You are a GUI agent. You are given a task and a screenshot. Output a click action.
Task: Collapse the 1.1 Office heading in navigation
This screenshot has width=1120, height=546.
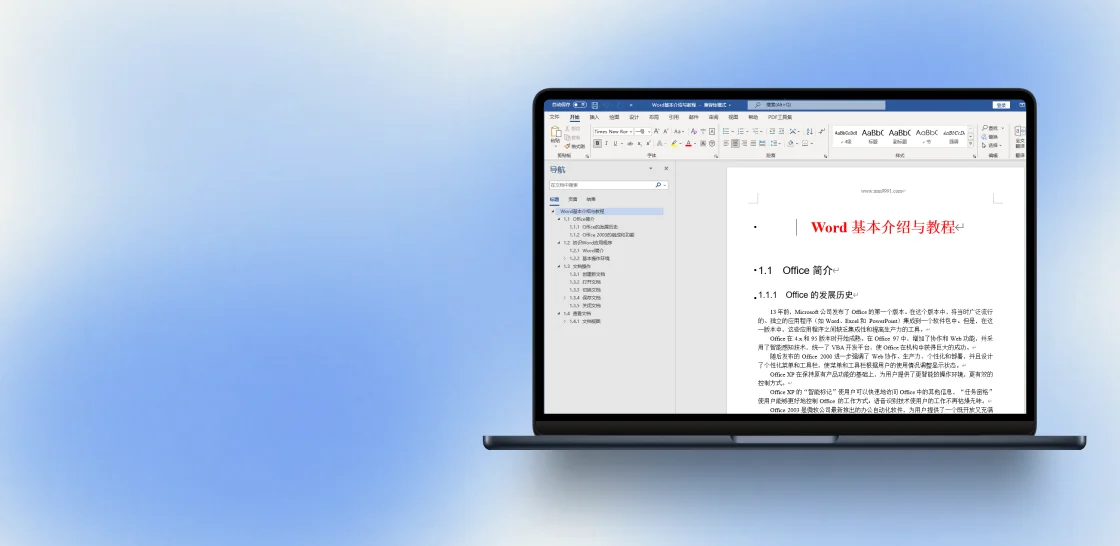[559, 219]
